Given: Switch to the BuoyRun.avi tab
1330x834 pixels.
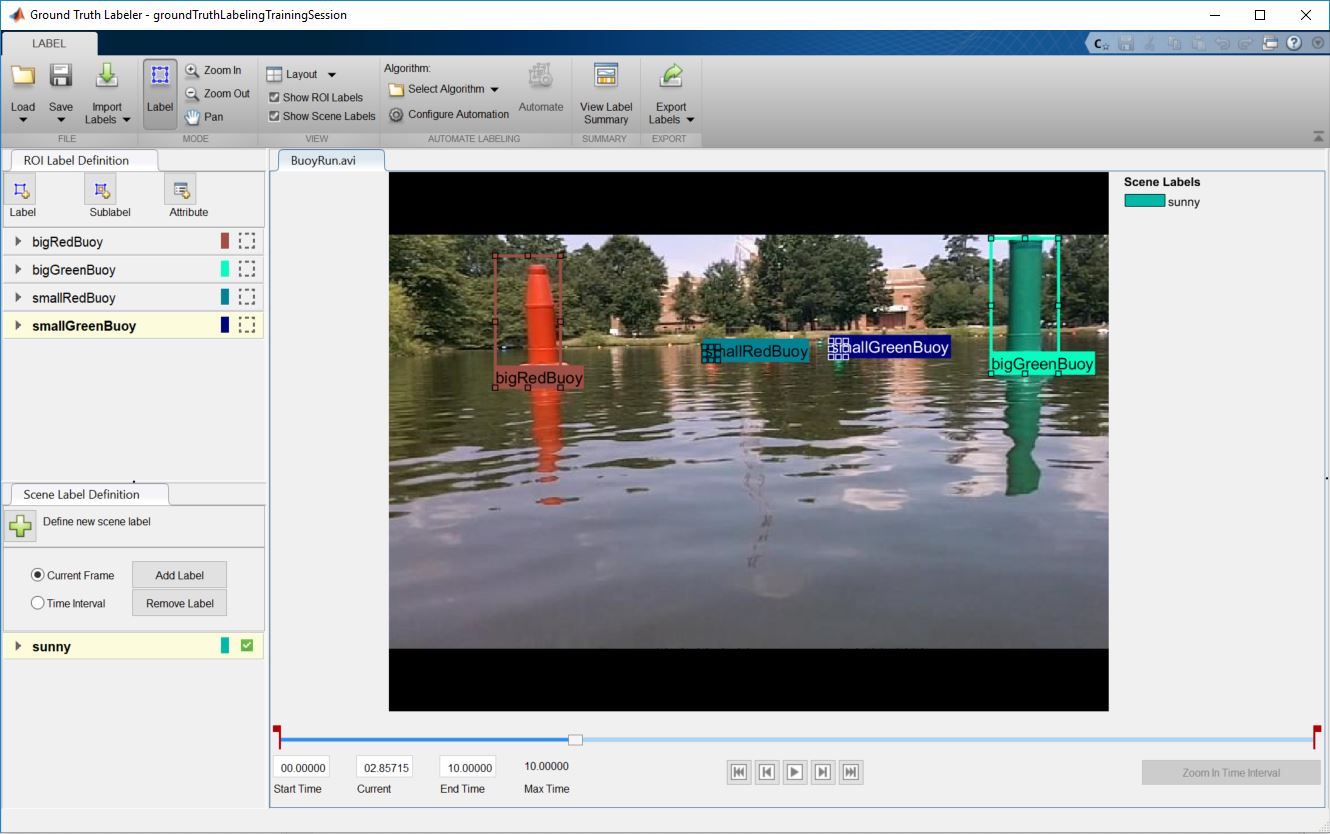Looking at the screenshot, I should click(323, 160).
